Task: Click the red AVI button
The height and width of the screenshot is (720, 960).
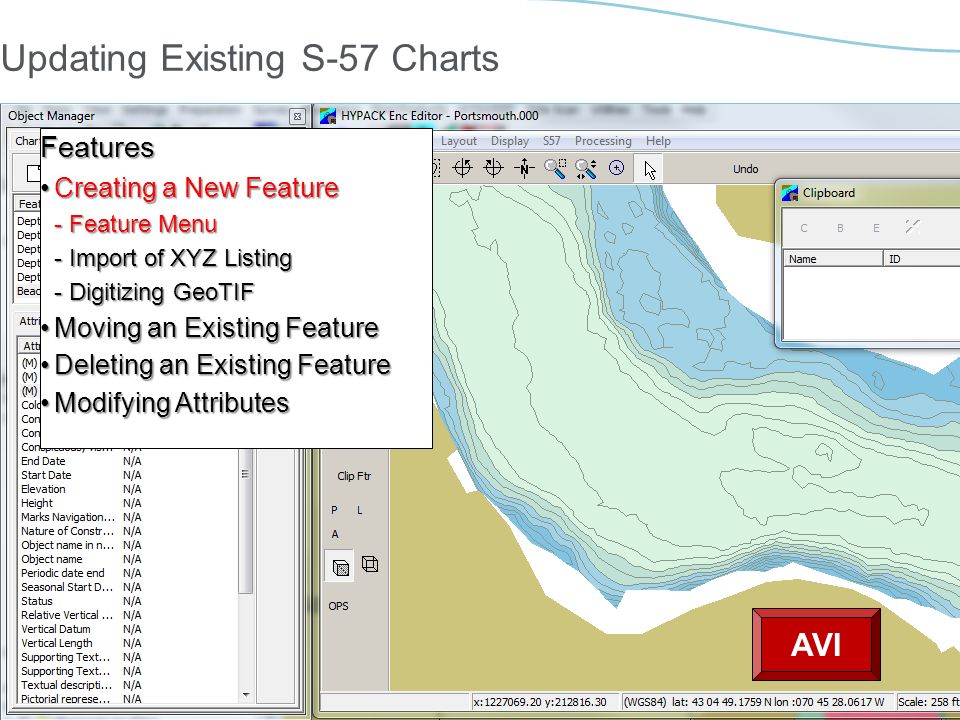Action: point(816,644)
